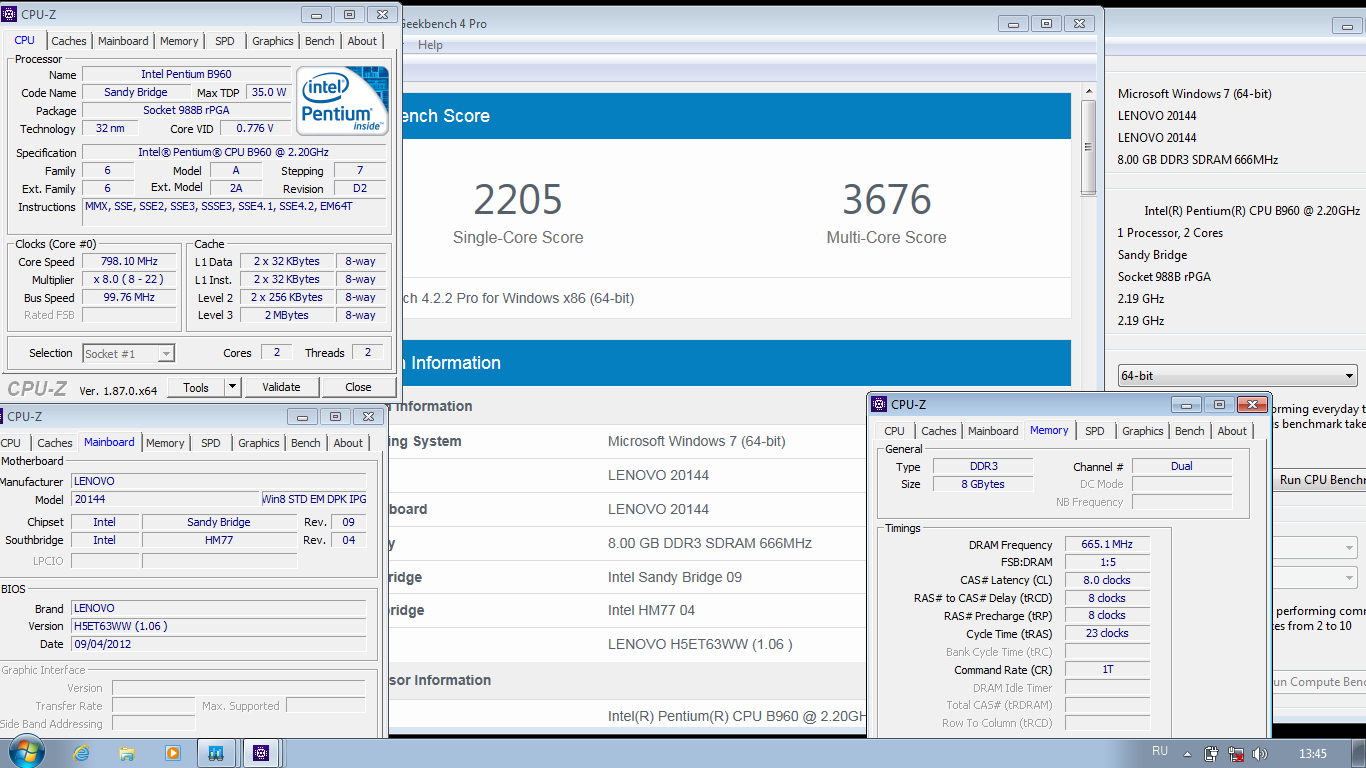Image resolution: width=1366 pixels, height=768 pixels.
Task: Select SPD tab in the Memory window
Action: pyautogui.click(x=1095, y=431)
